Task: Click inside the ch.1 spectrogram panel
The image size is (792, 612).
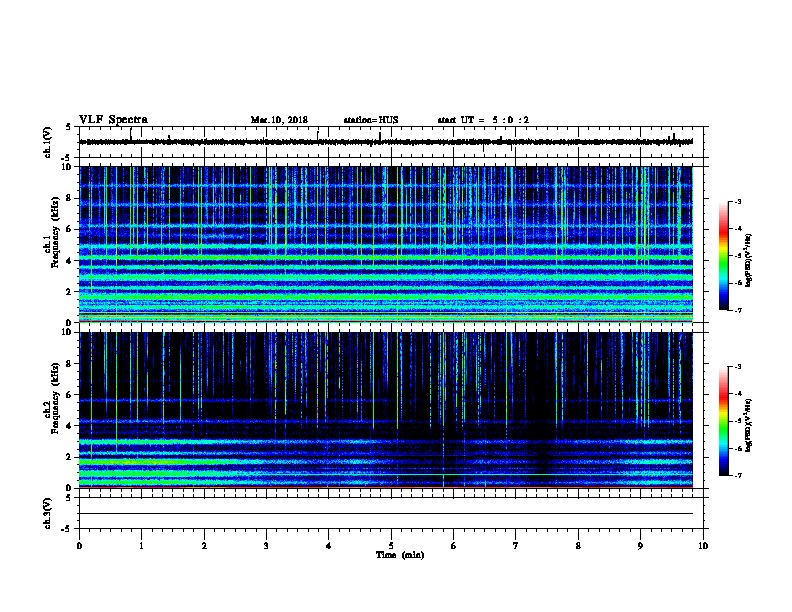Action: [386, 244]
